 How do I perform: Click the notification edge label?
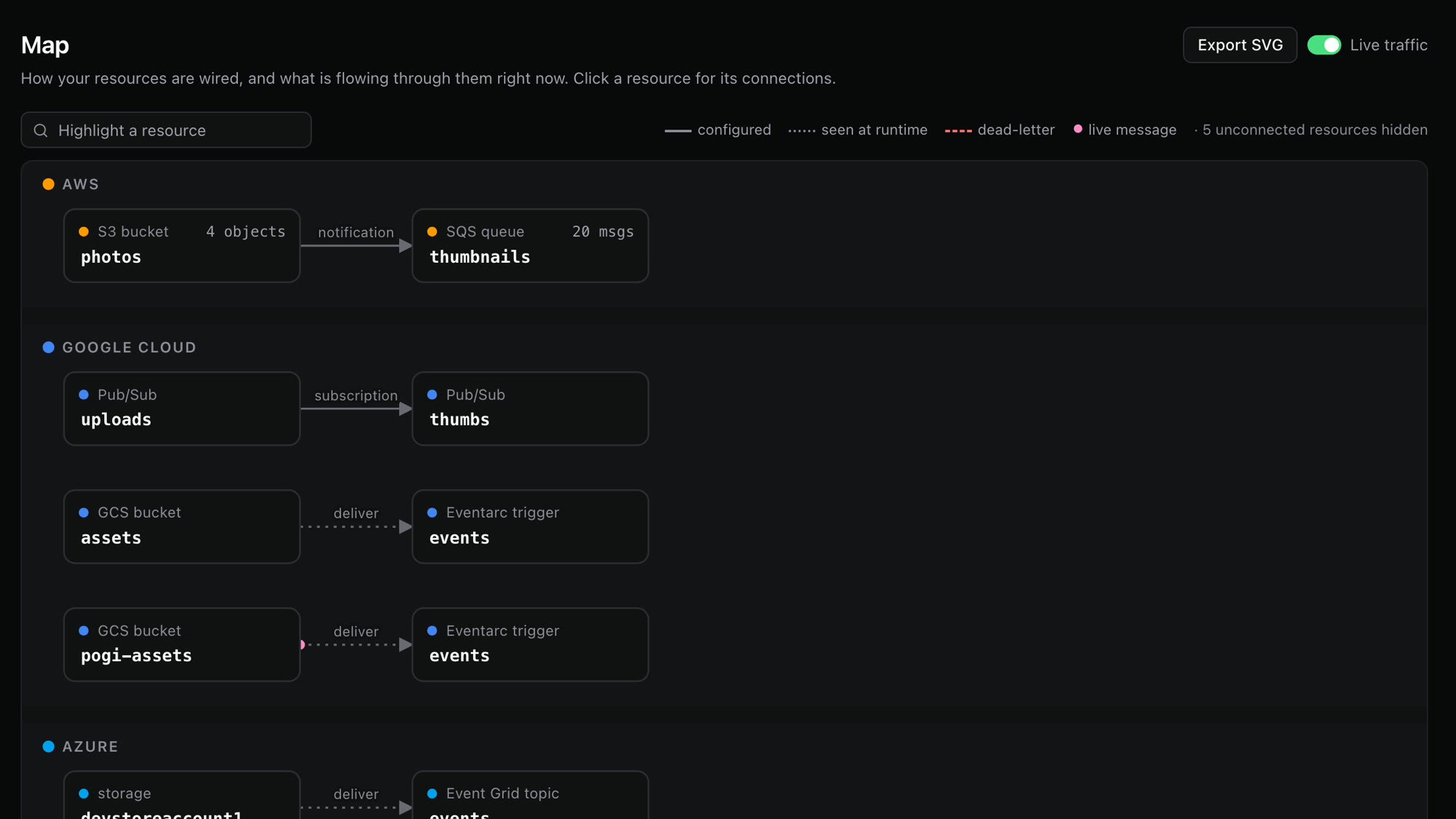(x=356, y=232)
